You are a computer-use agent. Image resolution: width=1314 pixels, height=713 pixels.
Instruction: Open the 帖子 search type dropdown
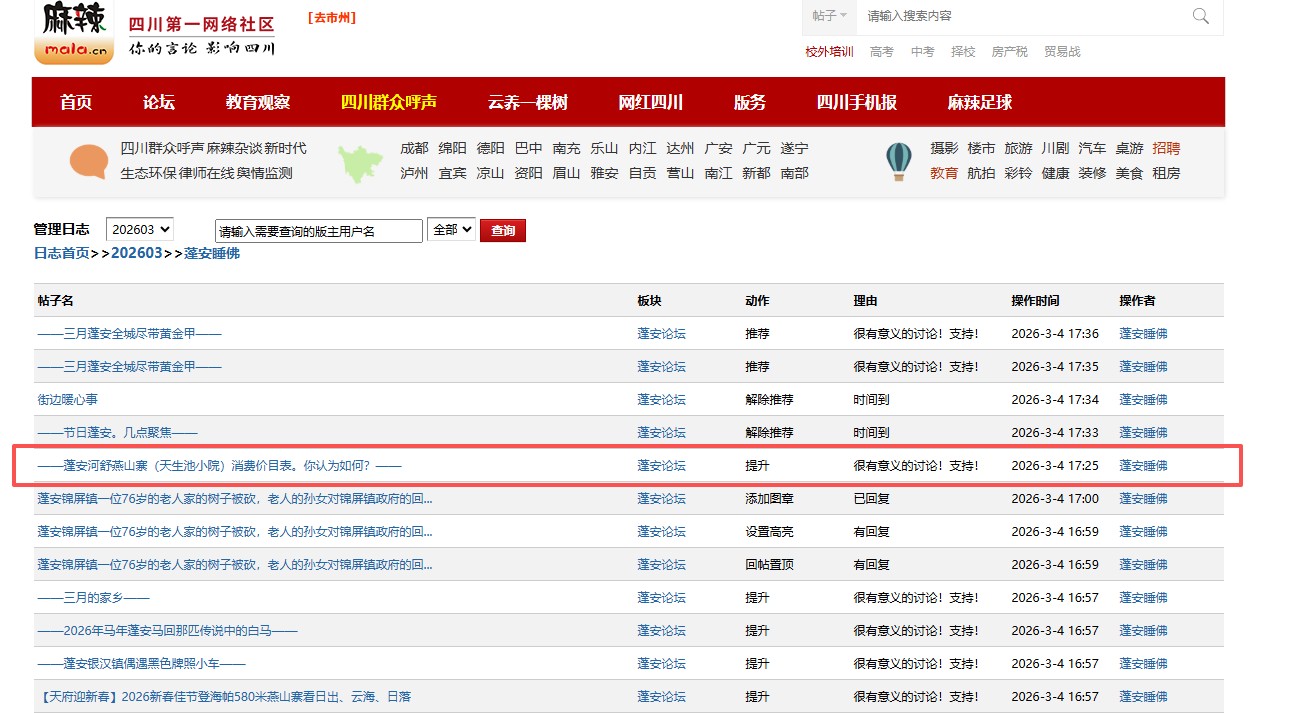coord(829,16)
